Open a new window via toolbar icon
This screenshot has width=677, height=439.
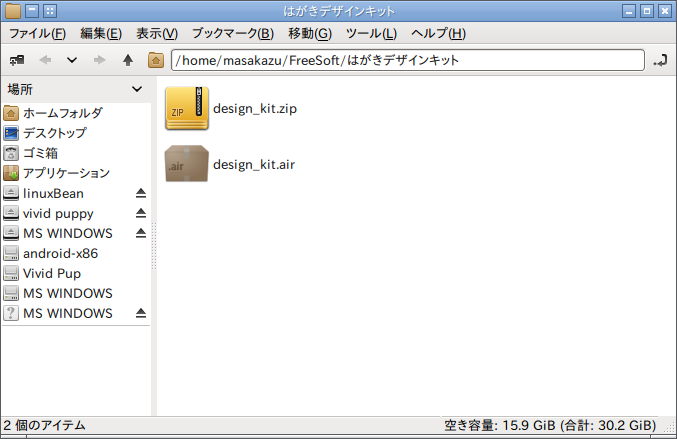[17, 60]
